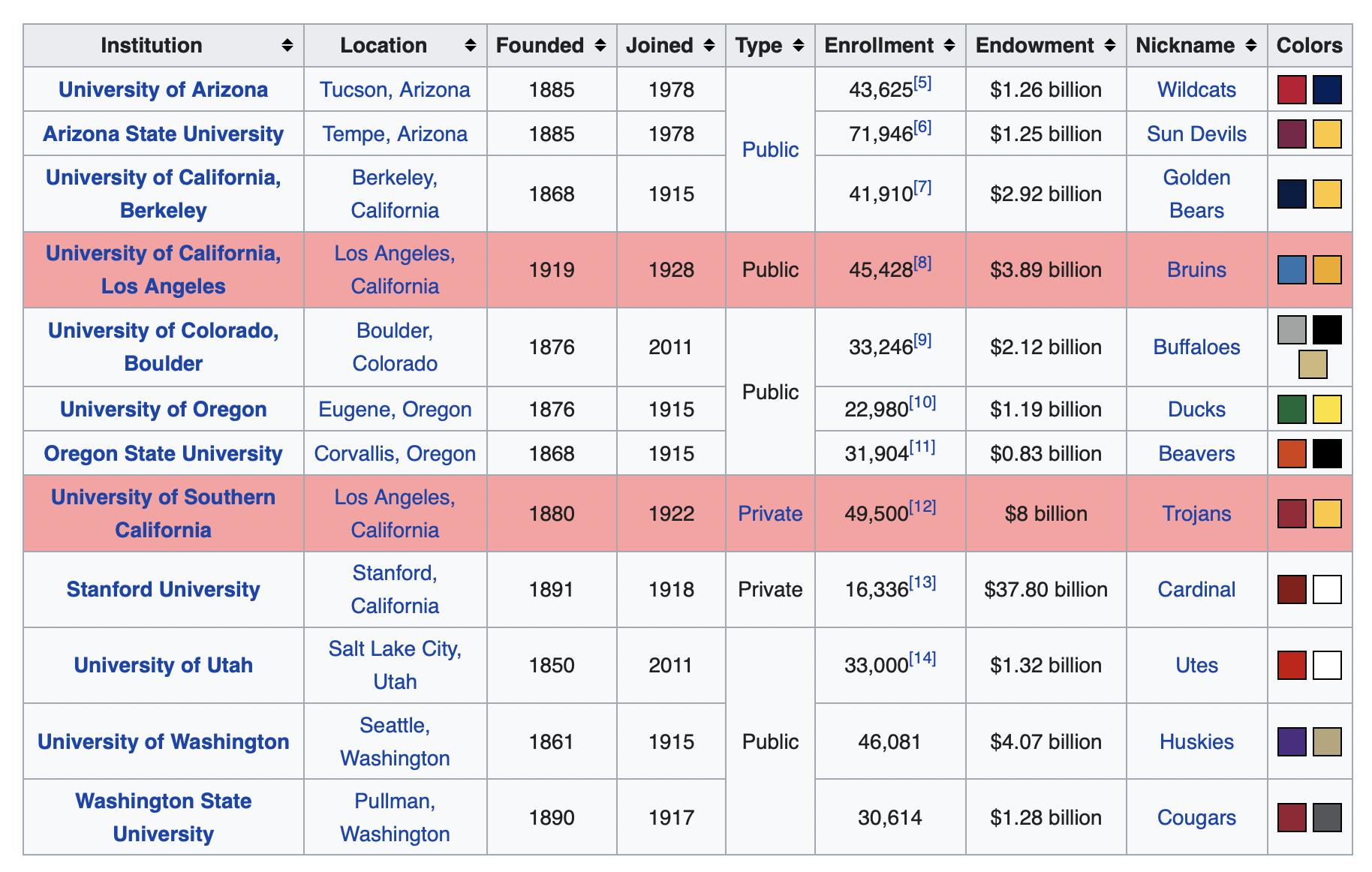The image size is (1372, 872).
Task: Sort by Enrollment column sort arrows
Action: point(949,46)
